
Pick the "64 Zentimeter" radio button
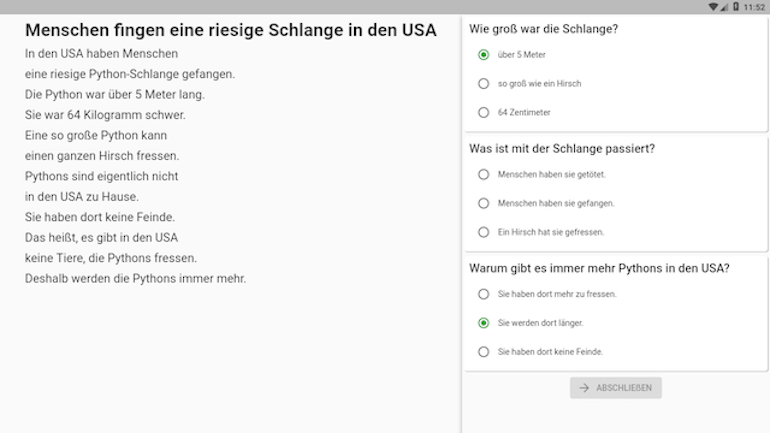[484, 113]
